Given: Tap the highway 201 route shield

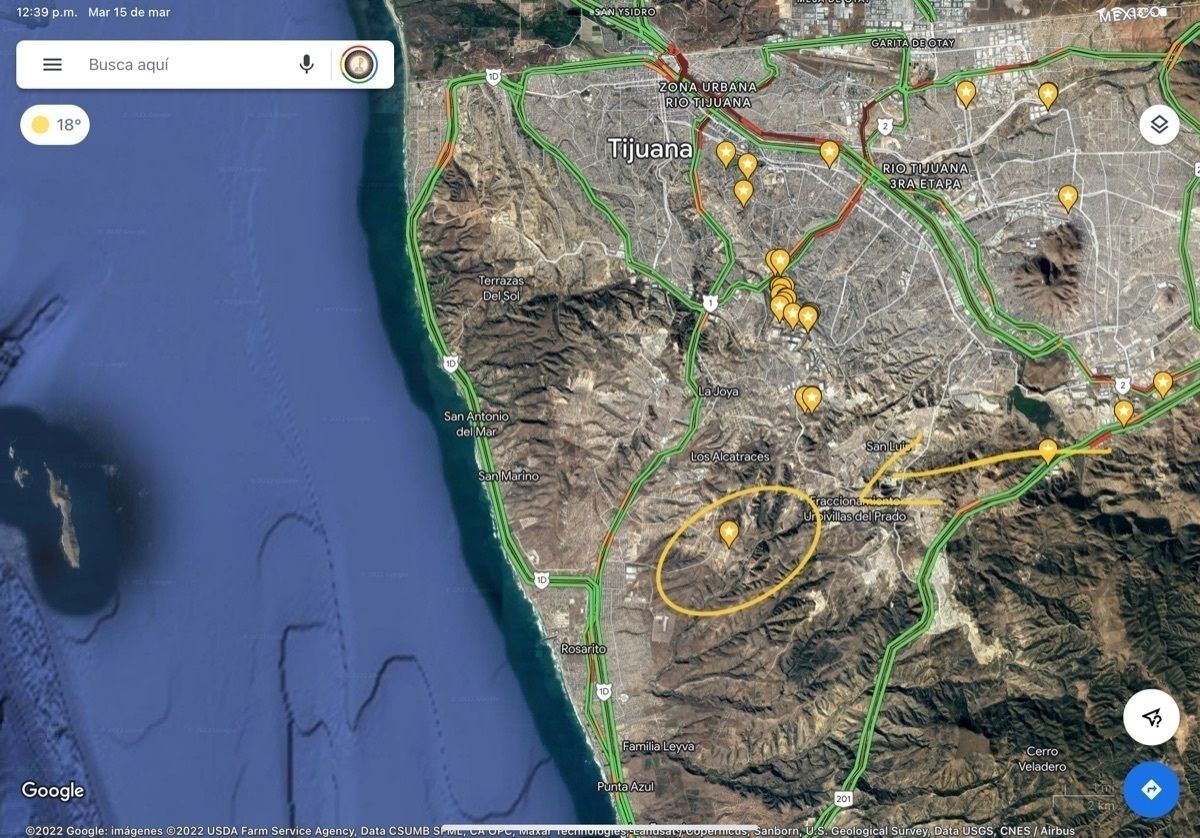Looking at the screenshot, I should (844, 798).
